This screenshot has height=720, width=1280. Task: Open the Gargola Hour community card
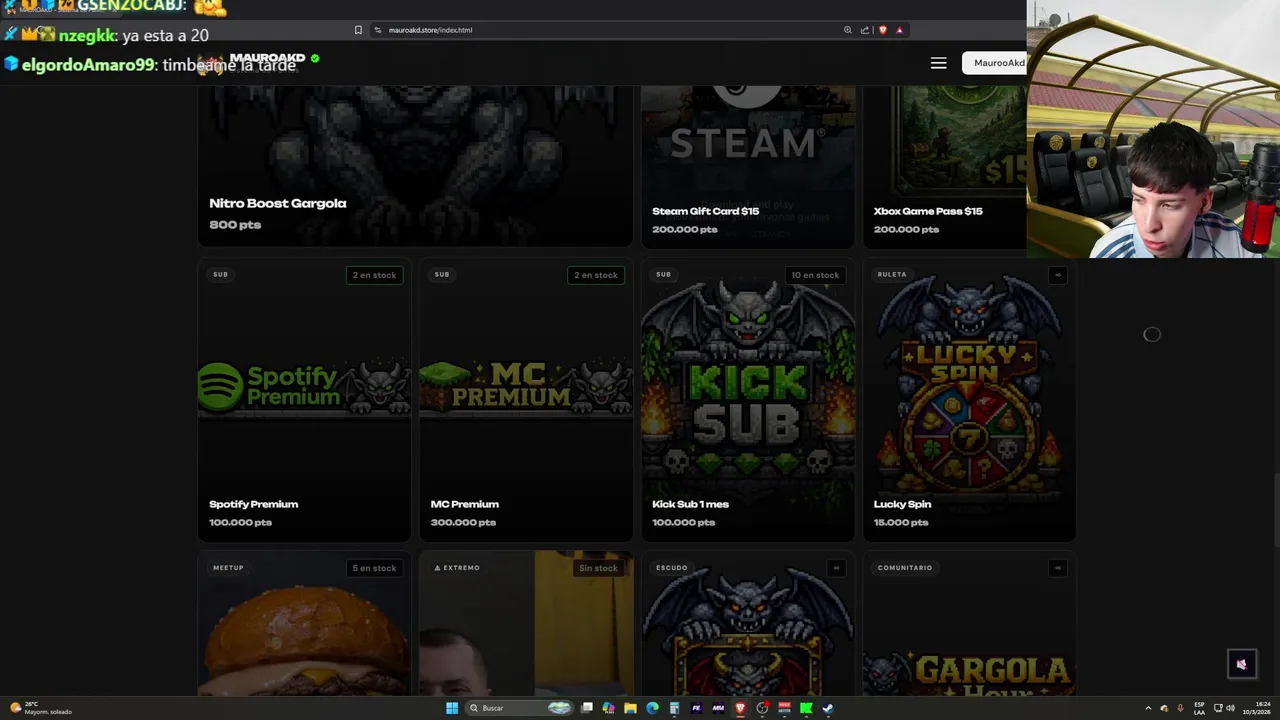click(969, 623)
